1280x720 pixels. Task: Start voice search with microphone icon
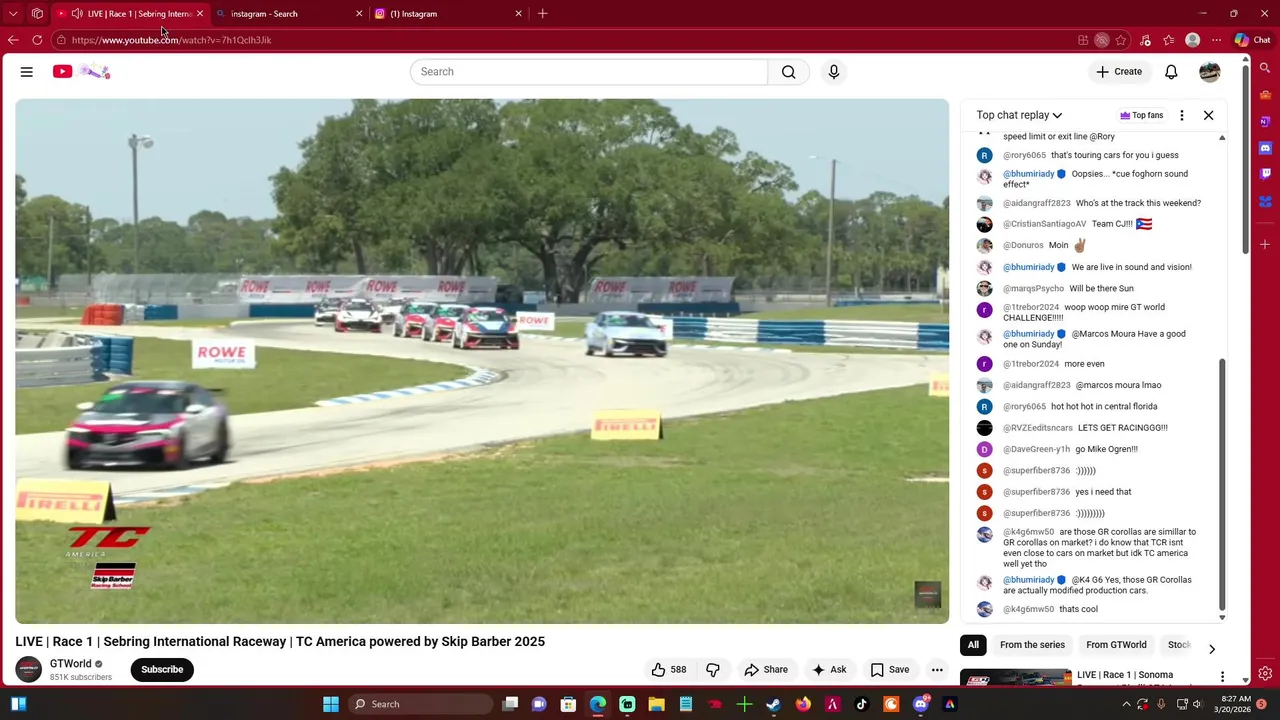point(834,72)
